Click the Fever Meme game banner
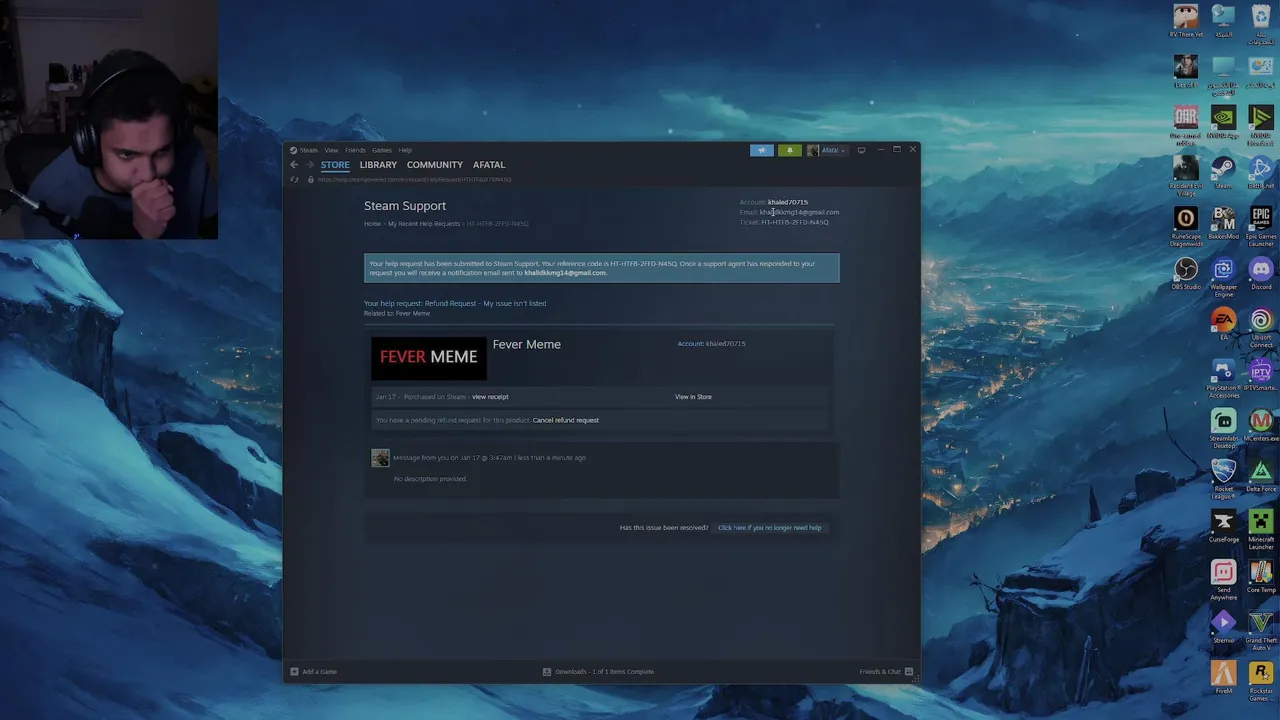The width and height of the screenshot is (1280, 720). point(429,357)
